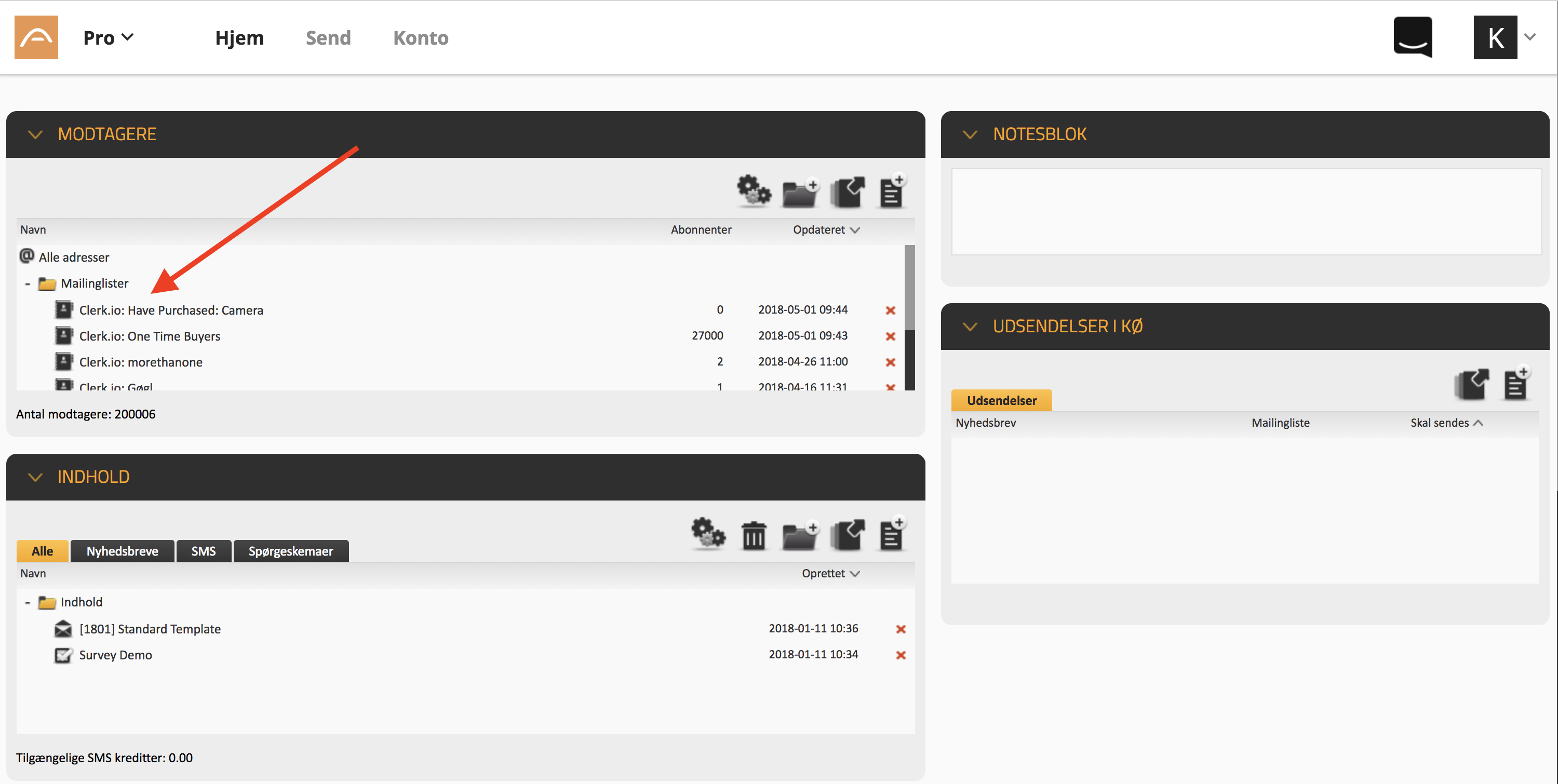The width and height of the screenshot is (1558, 784).
Task: Collapse the Mailinglister folder tree
Action: click(27, 283)
